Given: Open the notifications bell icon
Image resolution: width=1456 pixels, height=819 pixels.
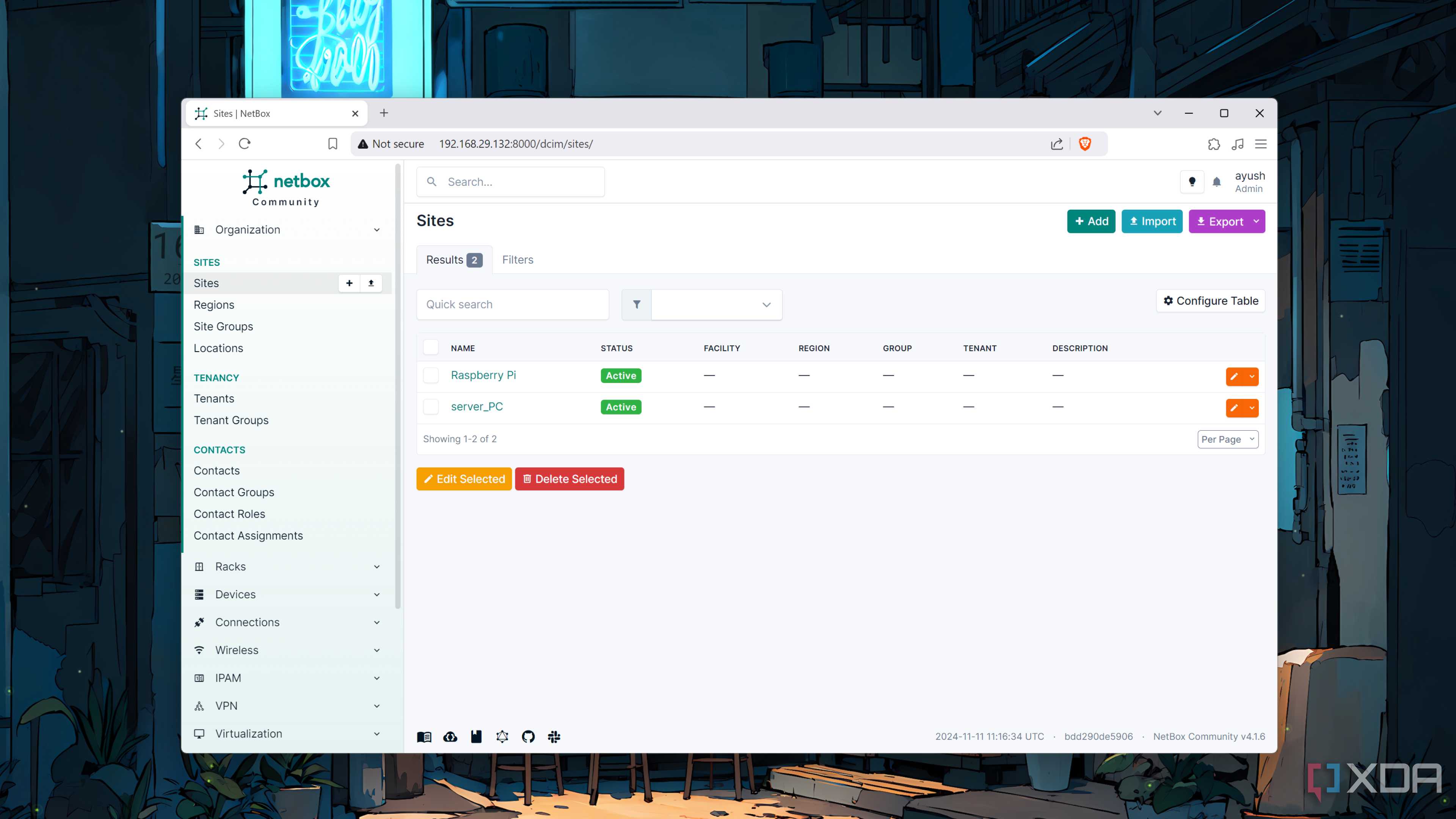Looking at the screenshot, I should [1216, 182].
